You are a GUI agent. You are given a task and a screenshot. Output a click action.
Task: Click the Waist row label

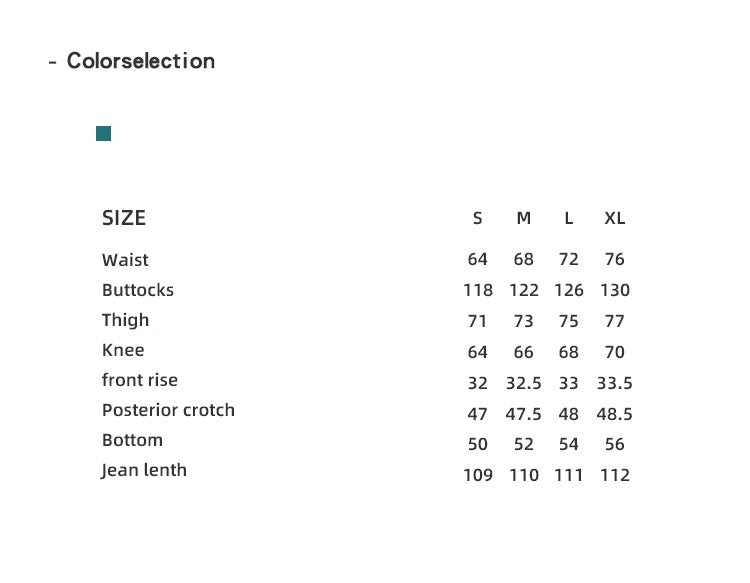pyautogui.click(x=125, y=260)
